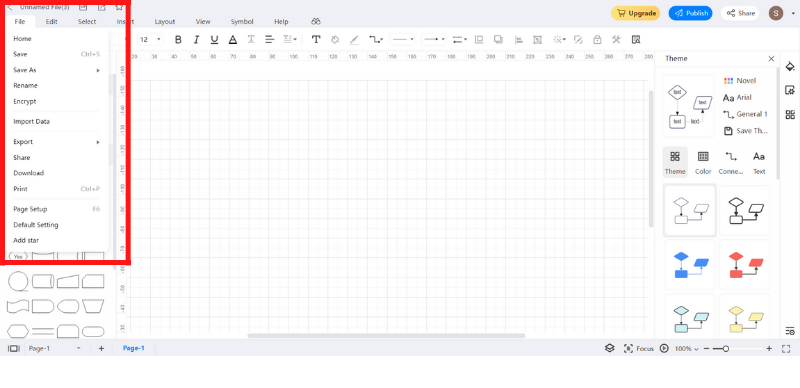Click the Publish button
Image resolution: width=800 pixels, height=388 pixels.
[x=690, y=13]
